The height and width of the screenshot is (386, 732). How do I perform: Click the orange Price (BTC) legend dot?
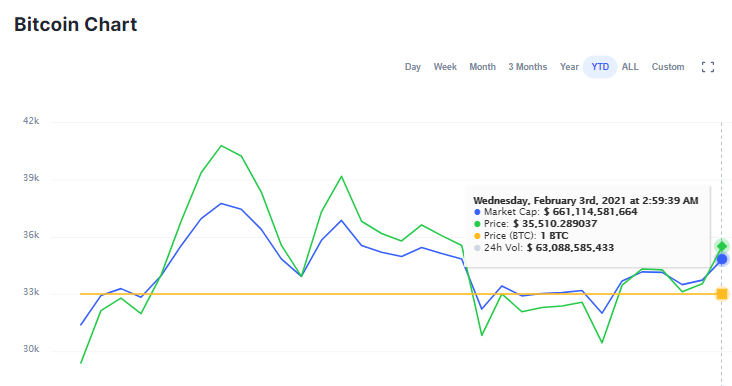(x=477, y=236)
